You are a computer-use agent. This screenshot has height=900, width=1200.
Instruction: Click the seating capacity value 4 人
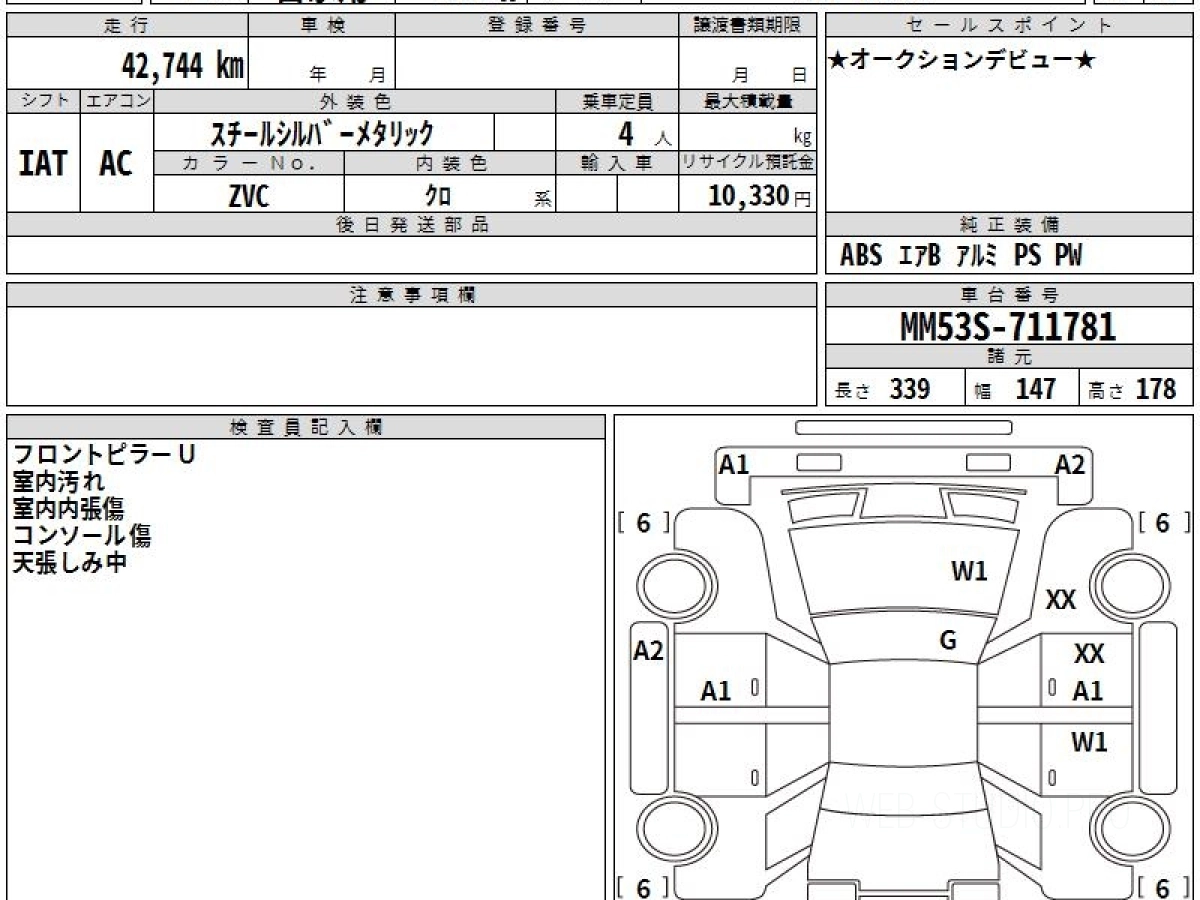644,133
